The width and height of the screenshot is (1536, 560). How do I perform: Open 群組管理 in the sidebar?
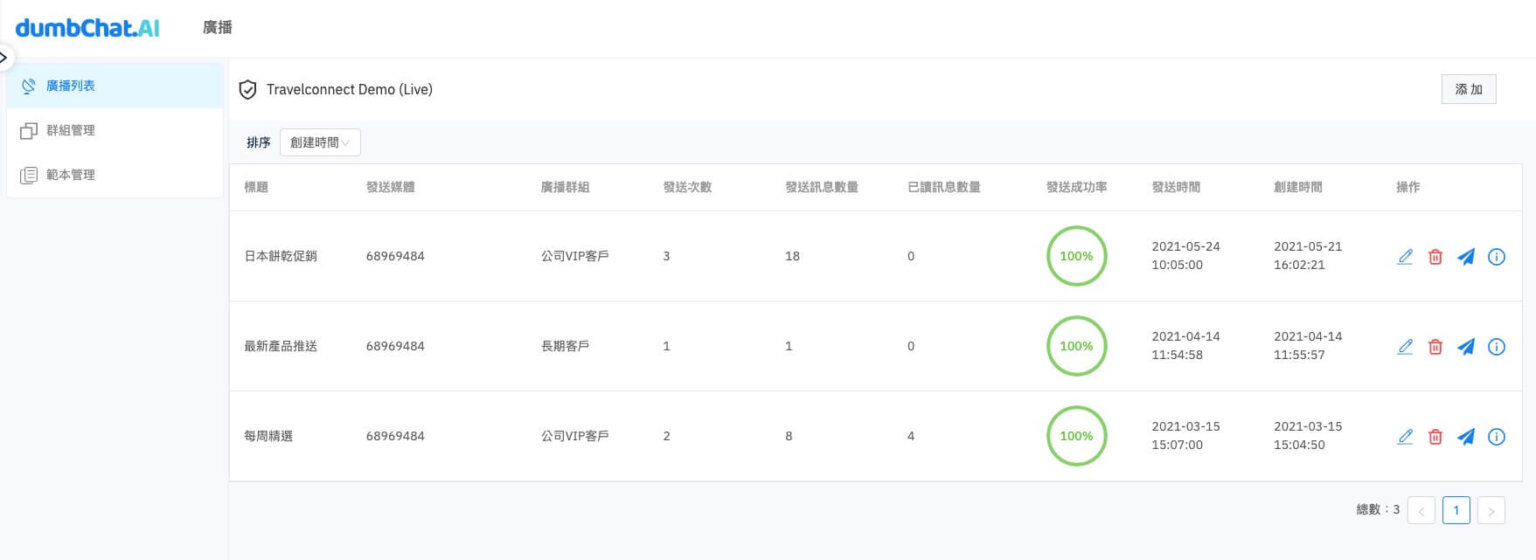tap(71, 130)
